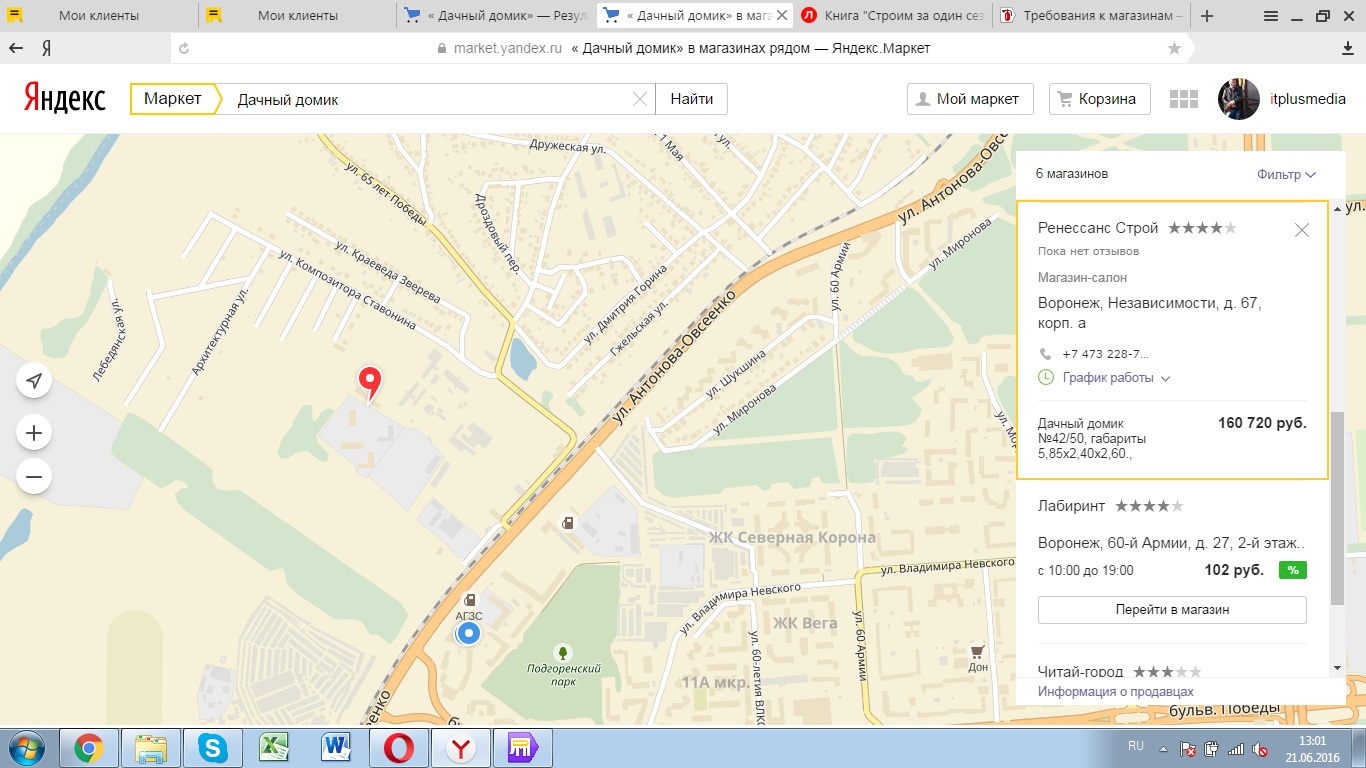
Task: Click the locate-me arrow button on the map
Action: (34, 381)
